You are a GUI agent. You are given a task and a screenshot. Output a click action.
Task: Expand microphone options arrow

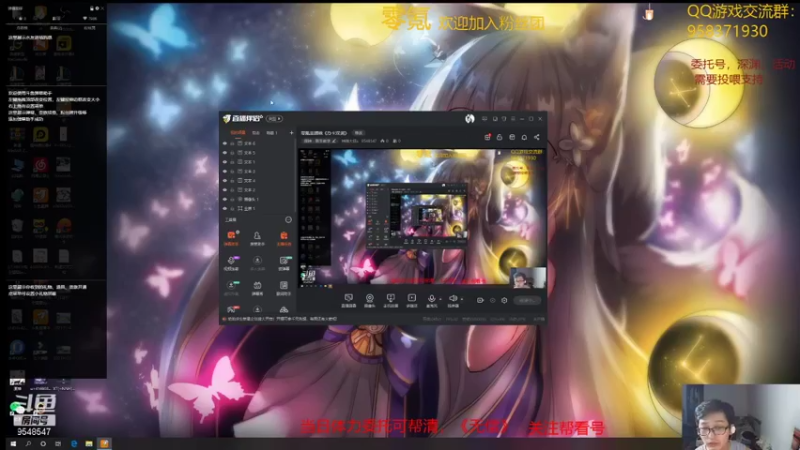[440, 299]
